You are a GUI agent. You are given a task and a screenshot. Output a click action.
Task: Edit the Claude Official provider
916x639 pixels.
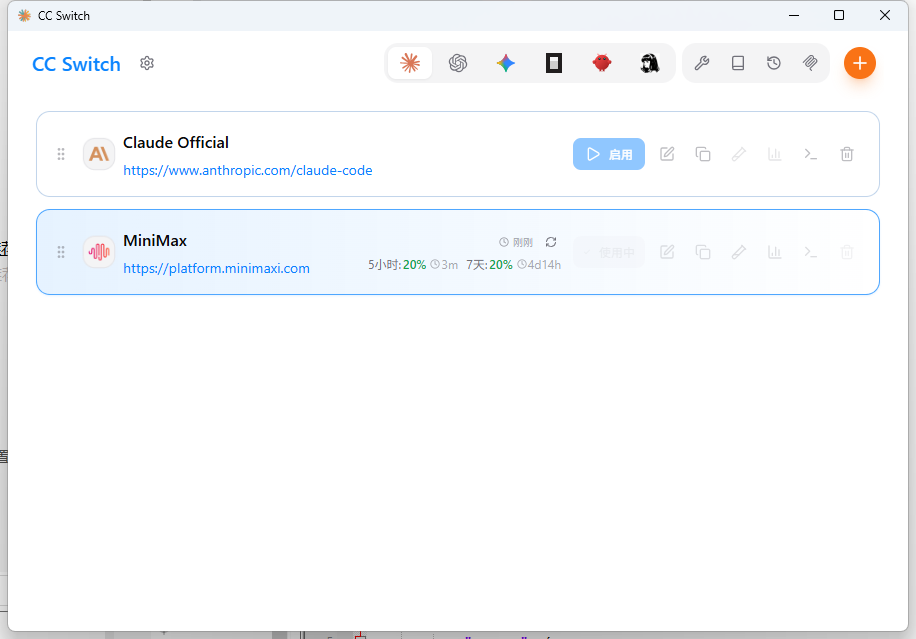(667, 154)
